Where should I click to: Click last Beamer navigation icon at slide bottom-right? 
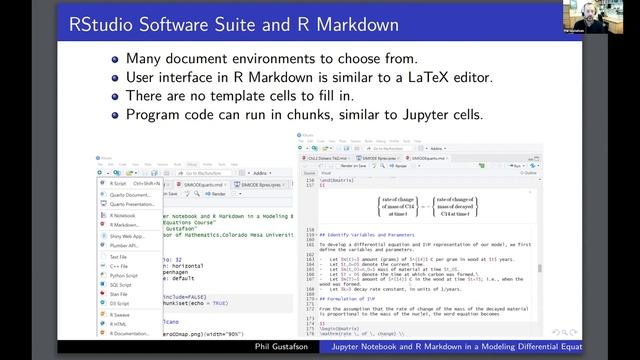click(x=573, y=332)
